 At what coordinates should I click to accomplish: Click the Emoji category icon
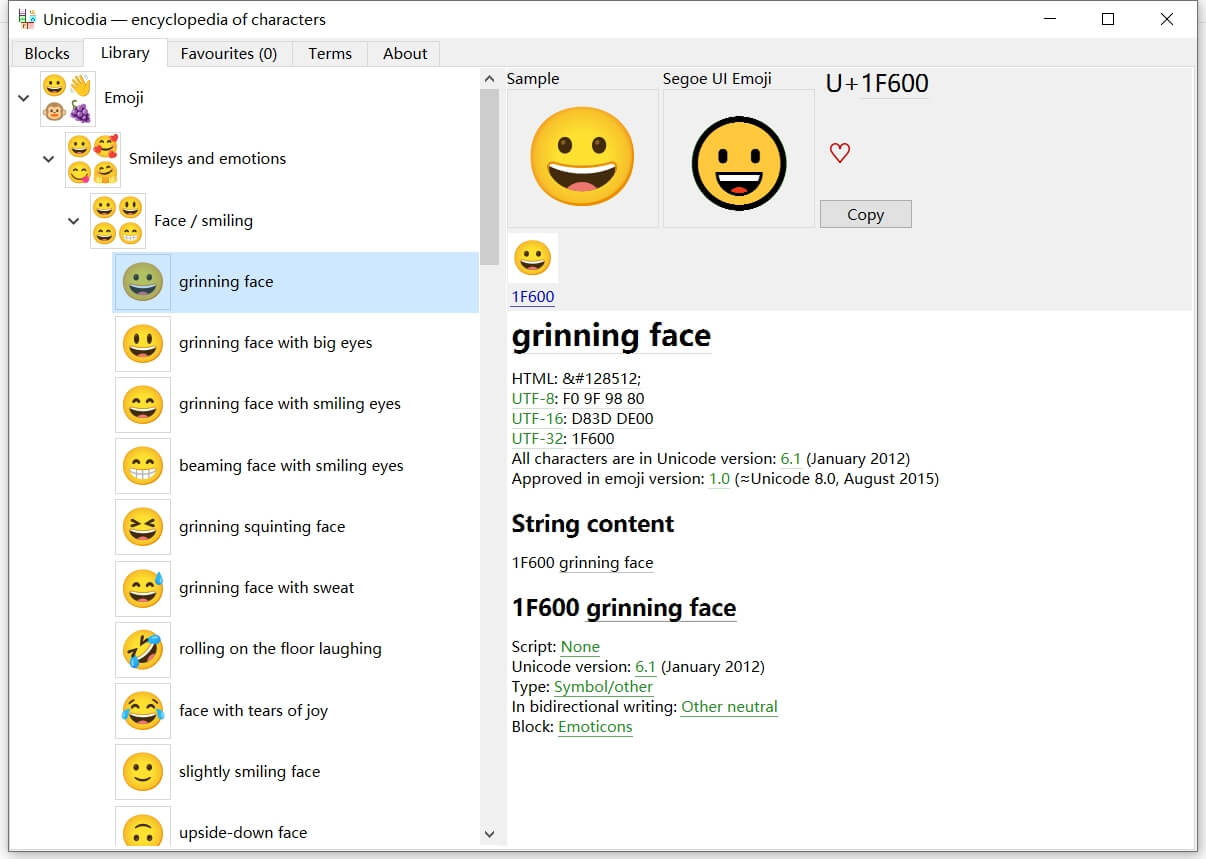(68, 98)
